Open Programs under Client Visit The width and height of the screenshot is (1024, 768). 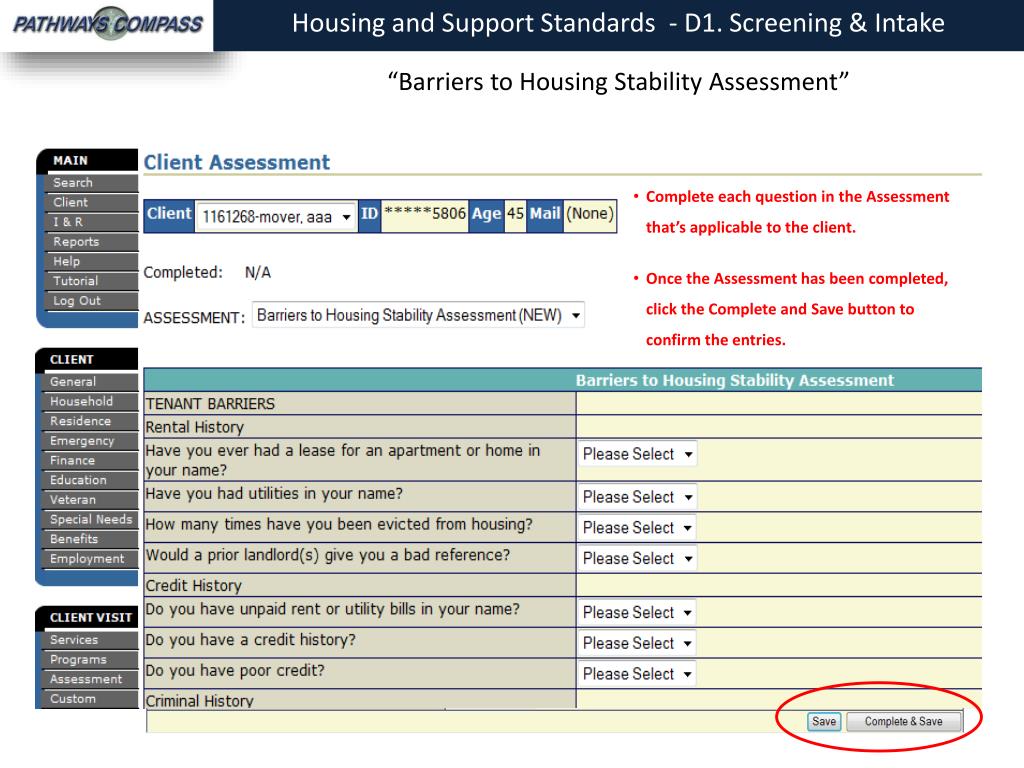point(90,660)
